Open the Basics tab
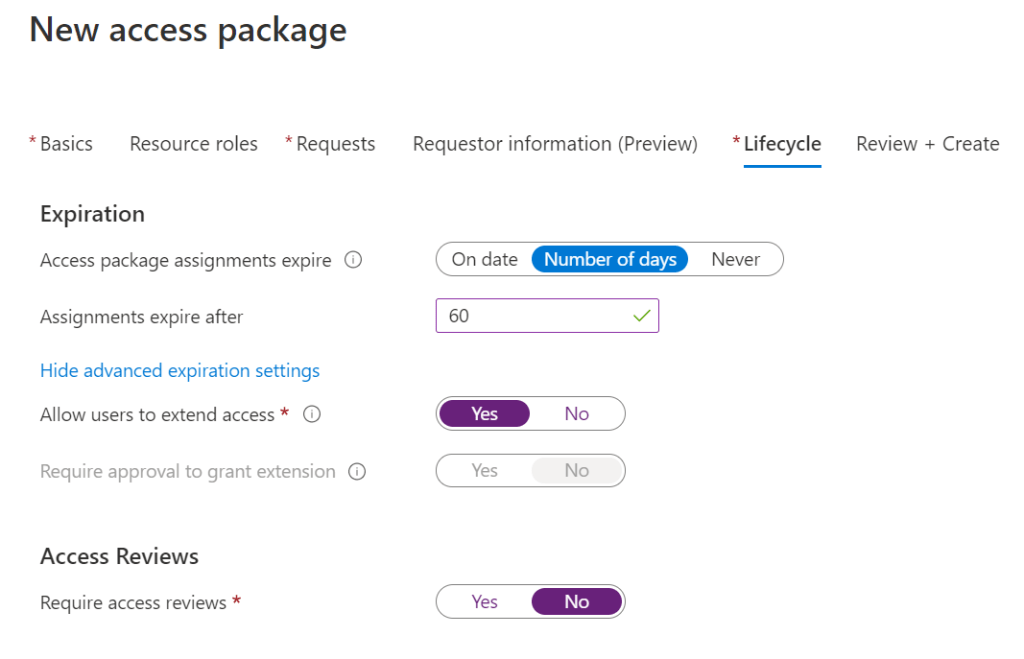The width and height of the screenshot is (1024, 659). [x=66, y=144]
